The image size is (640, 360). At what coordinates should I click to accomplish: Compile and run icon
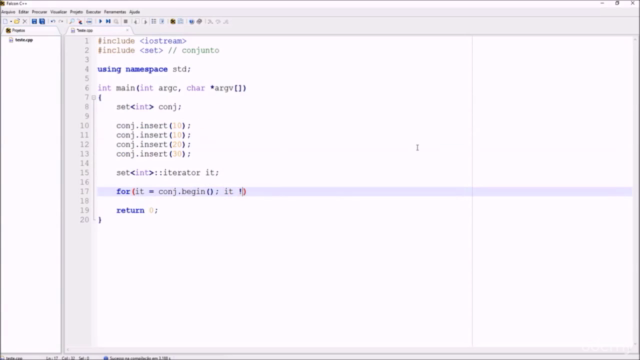108,21
